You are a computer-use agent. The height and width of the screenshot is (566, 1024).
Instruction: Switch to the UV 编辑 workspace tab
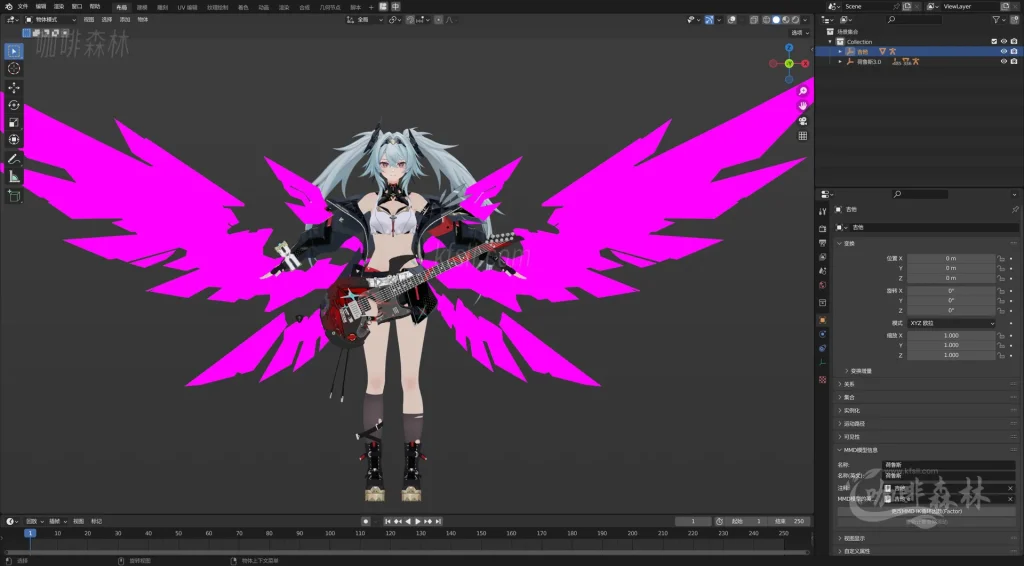(187, 7)
